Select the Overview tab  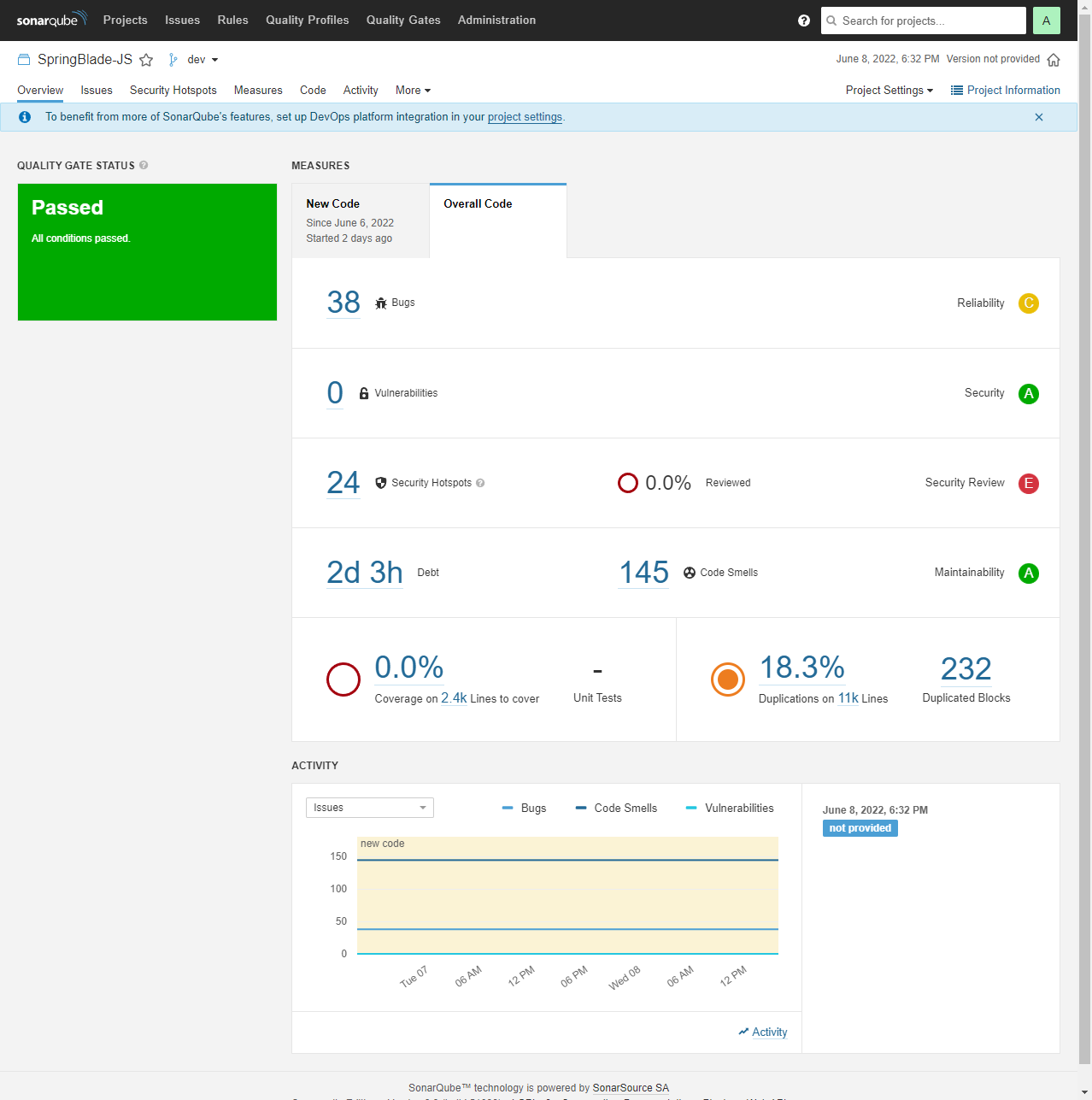click(40, 91)
